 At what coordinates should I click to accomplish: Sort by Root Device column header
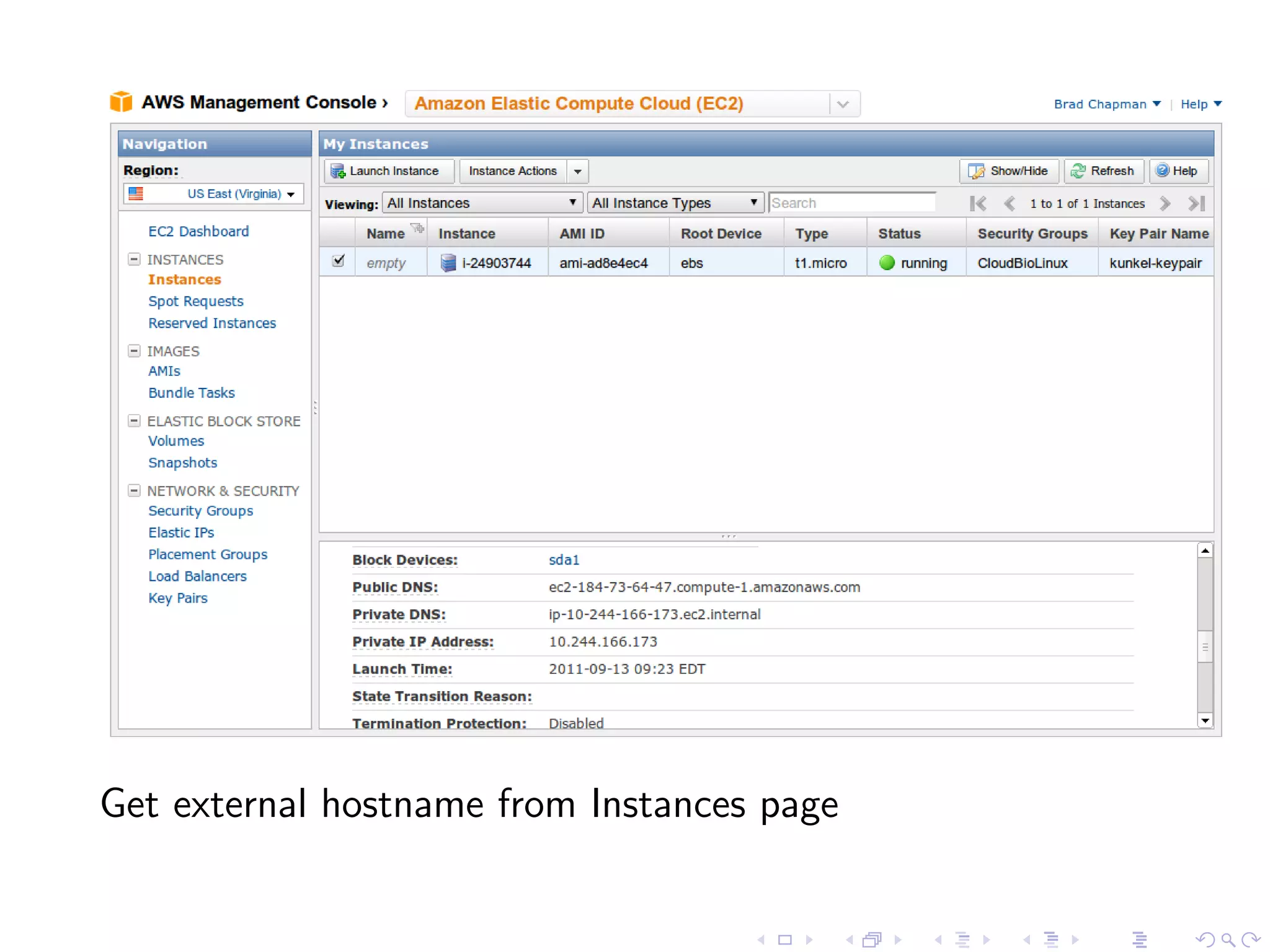[726, 233]
